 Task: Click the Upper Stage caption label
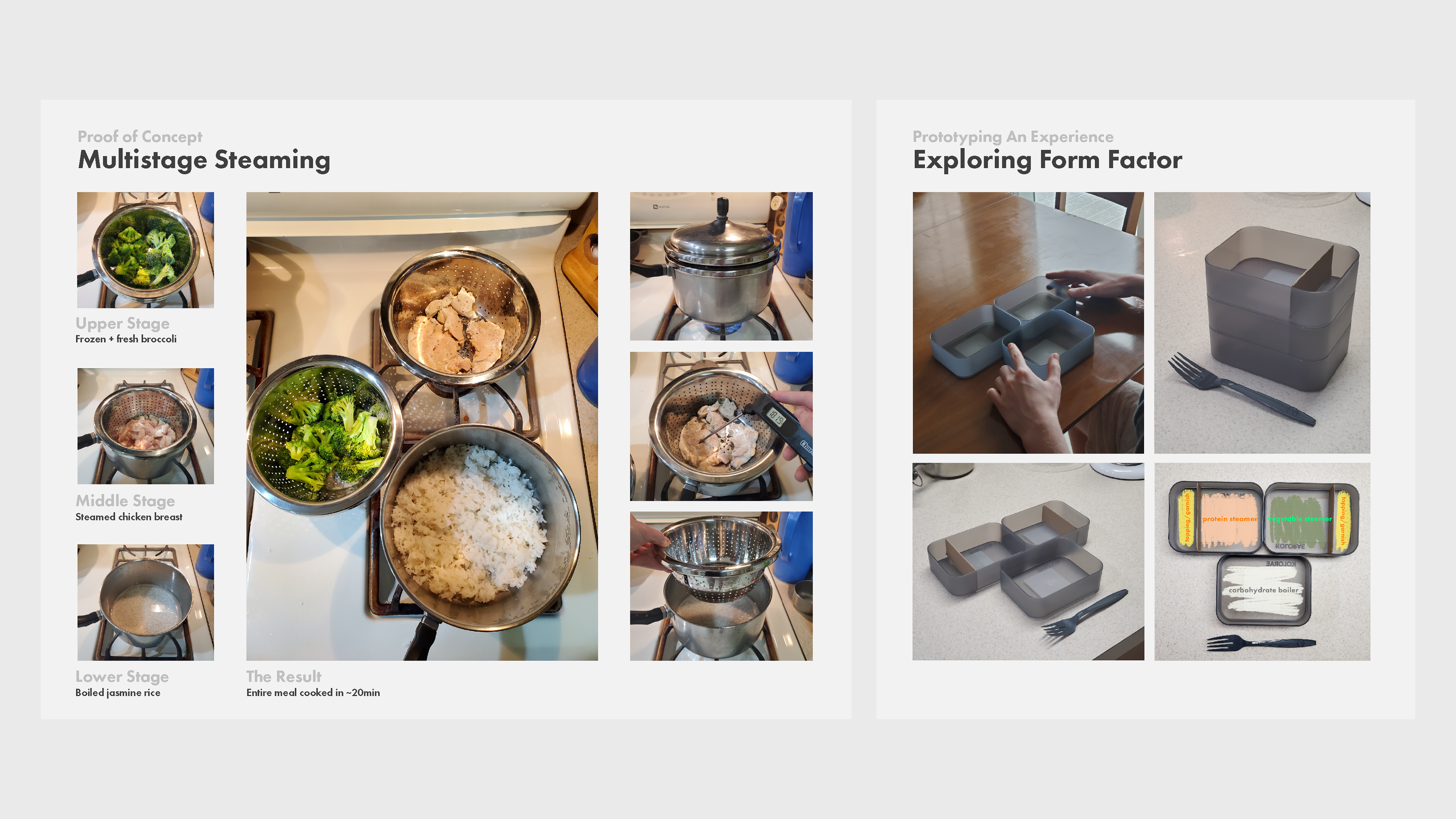coord(122,323)
